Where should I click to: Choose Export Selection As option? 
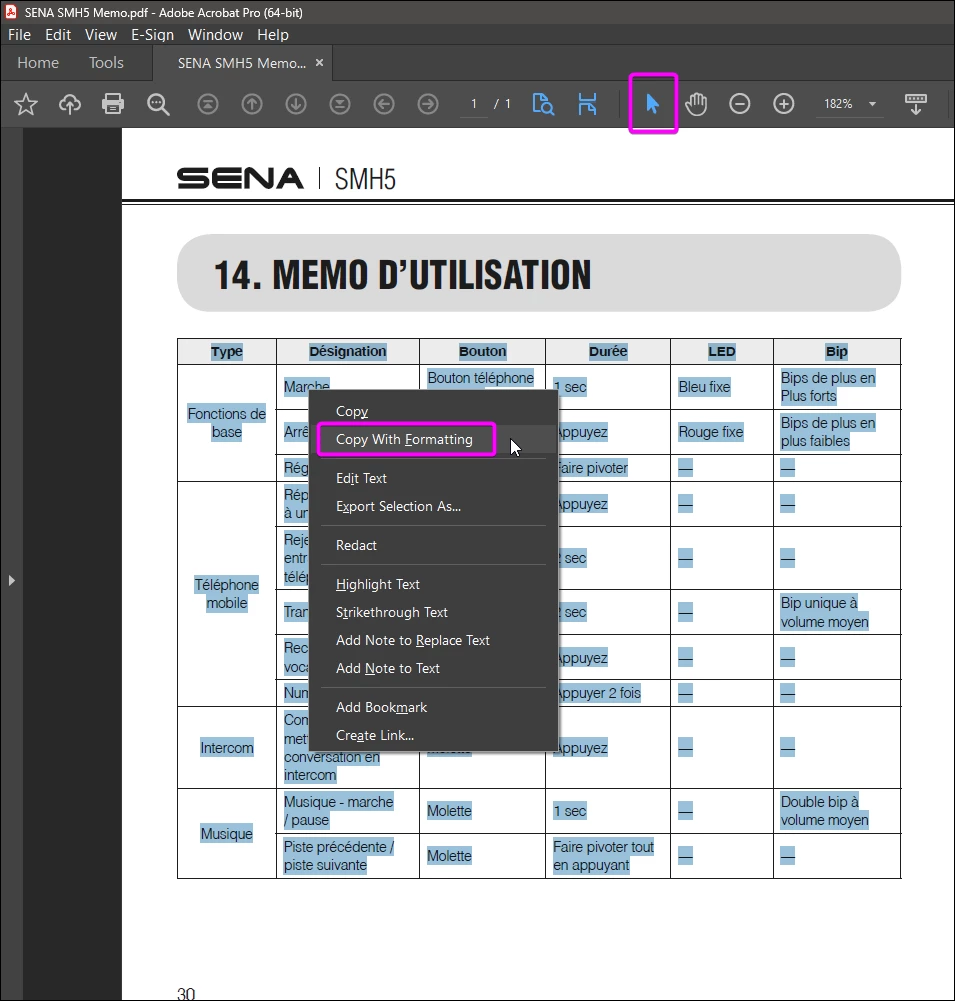point(433,506)
